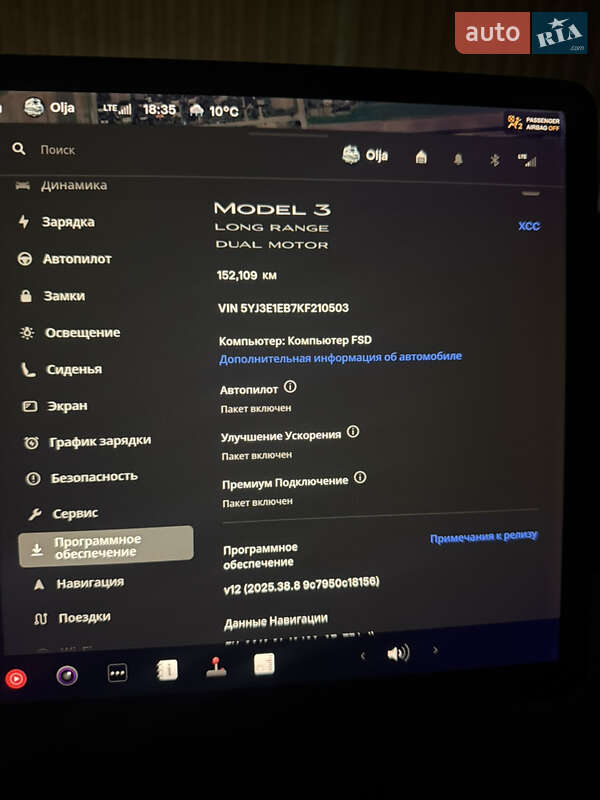
Task: Open the manual info app icon
Action: [167, 670]
